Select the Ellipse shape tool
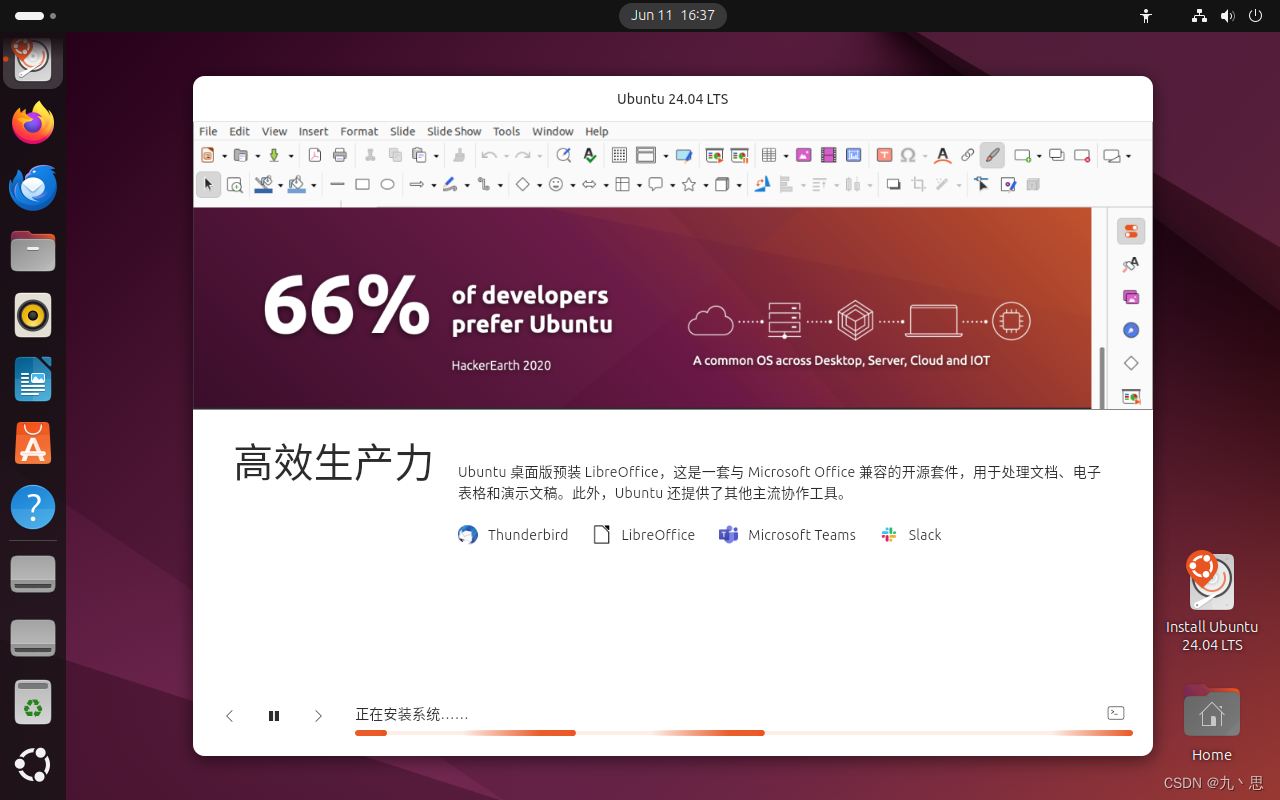1280x800 pixels. [x=387, y=184]
